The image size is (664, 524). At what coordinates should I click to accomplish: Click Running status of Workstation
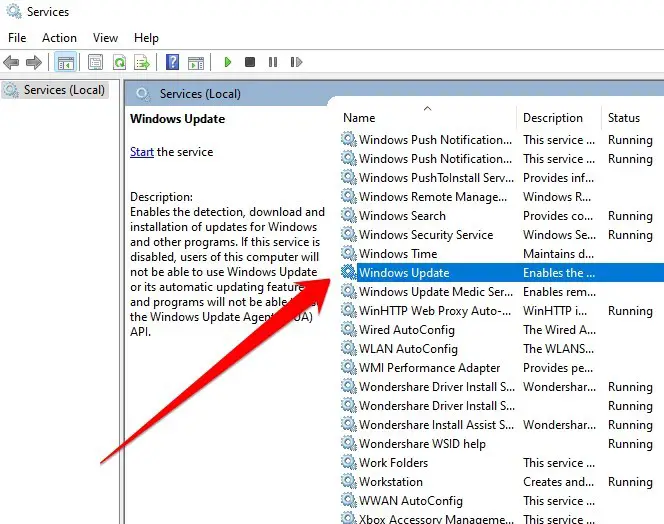click(x=630, y=482)
